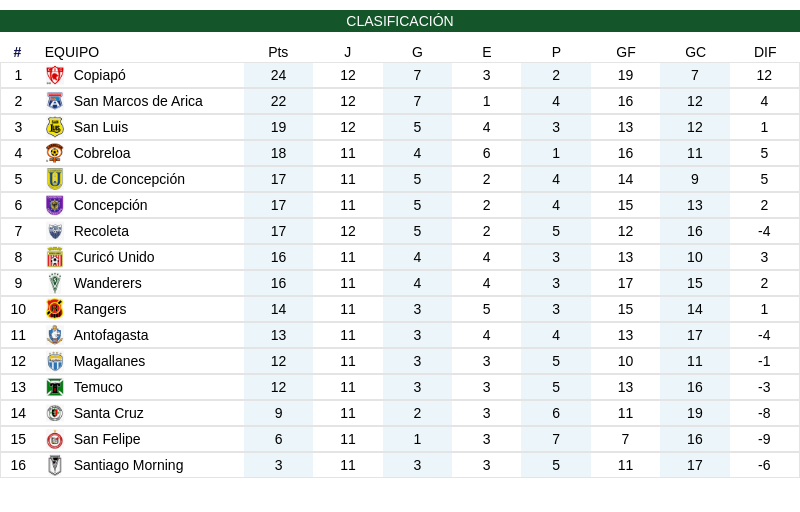
Task: Click the Pts column header
Action: point(278,52)
